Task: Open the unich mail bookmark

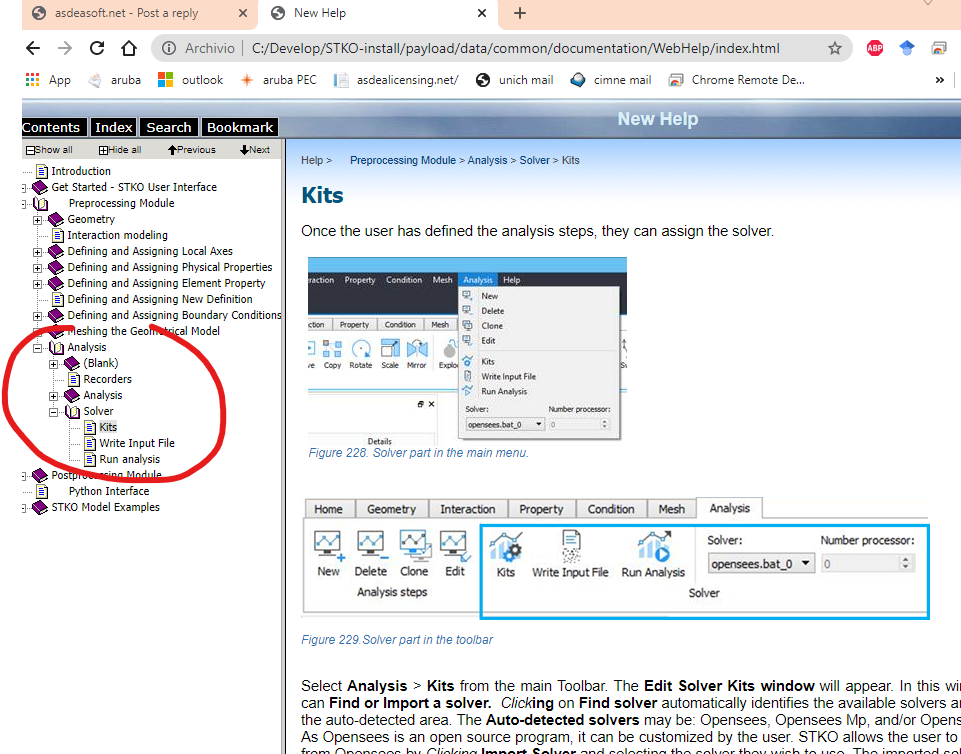Action: point(515,80)
